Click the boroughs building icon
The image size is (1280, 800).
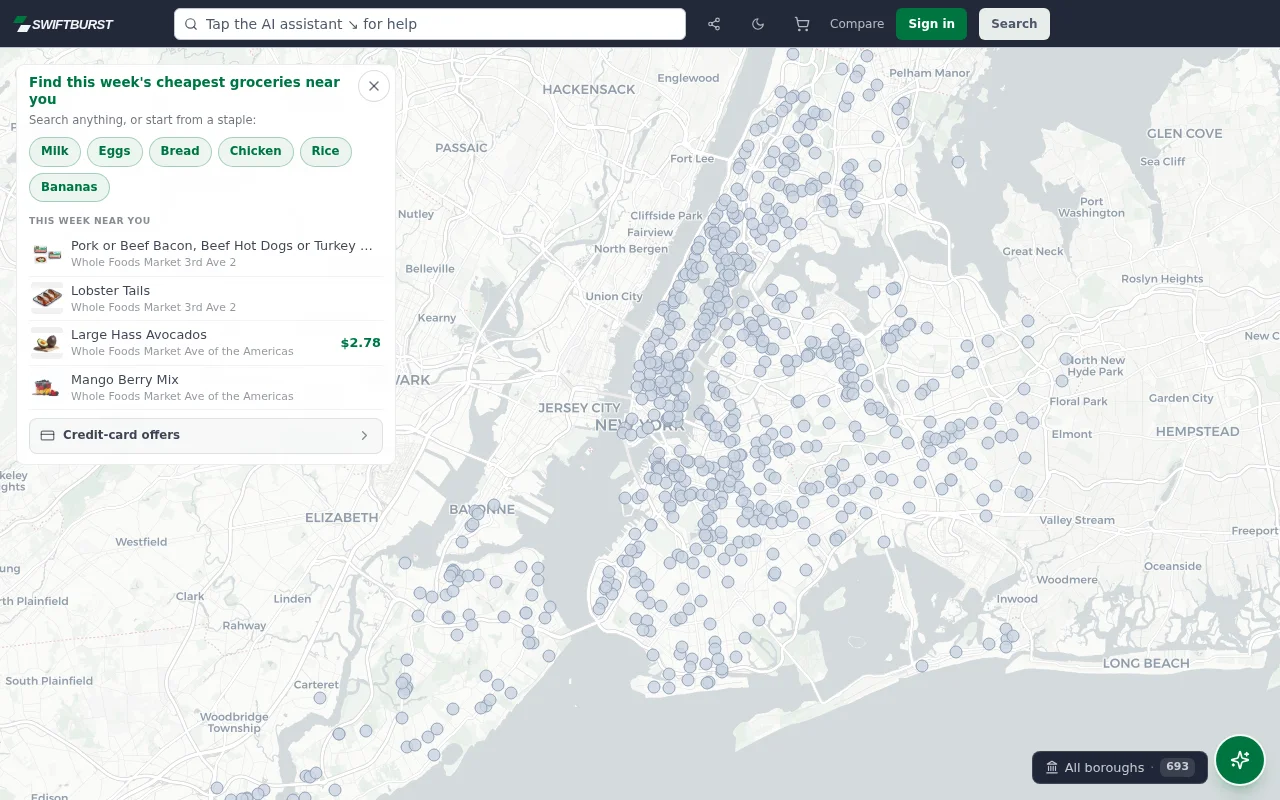click(1052, 768)
